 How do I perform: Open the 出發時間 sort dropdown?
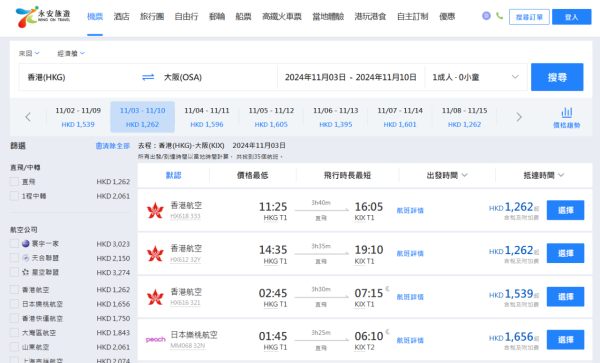pos(447,175)
